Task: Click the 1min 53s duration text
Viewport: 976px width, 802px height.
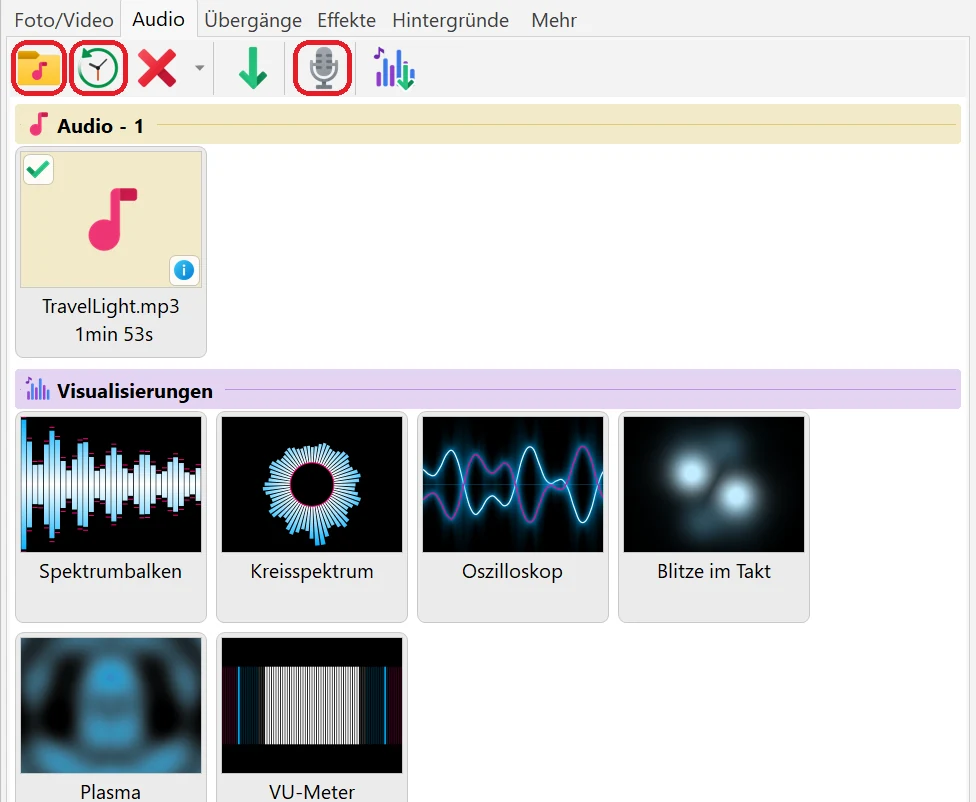Action: click(114, 334)
